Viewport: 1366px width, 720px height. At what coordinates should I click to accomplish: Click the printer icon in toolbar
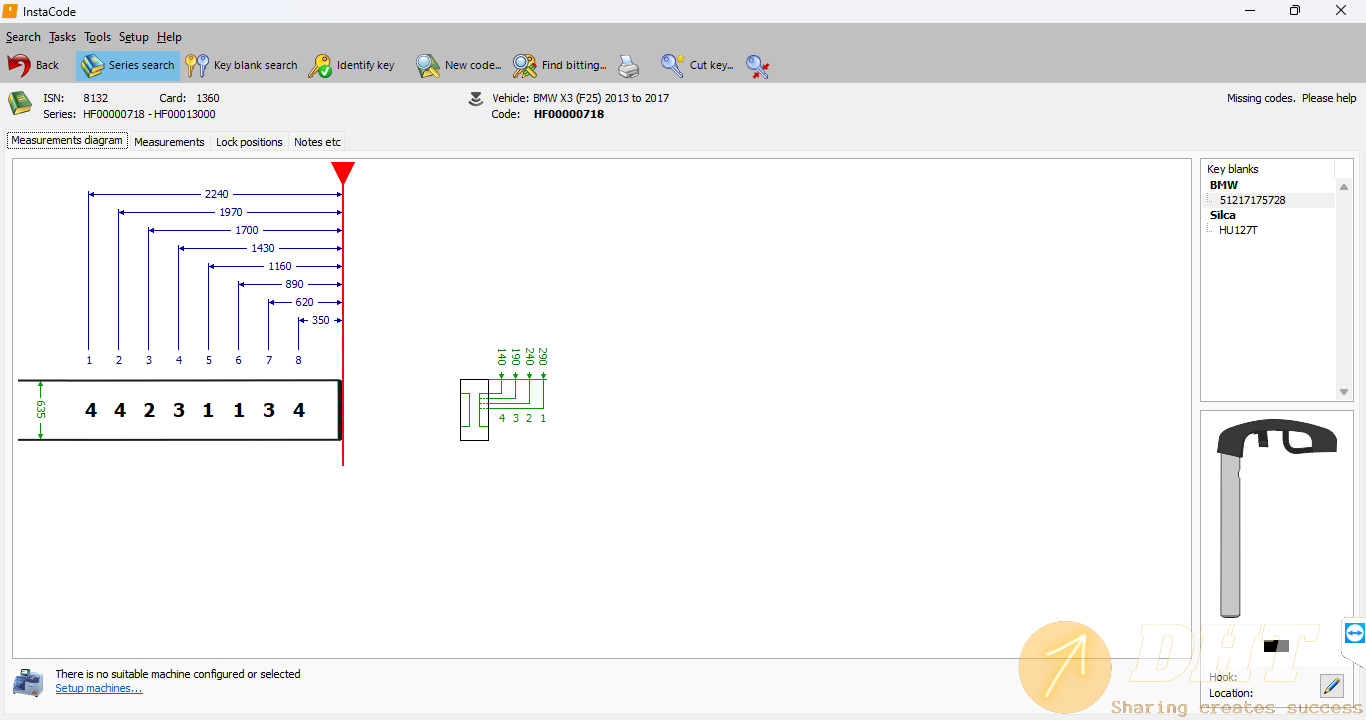628,66
